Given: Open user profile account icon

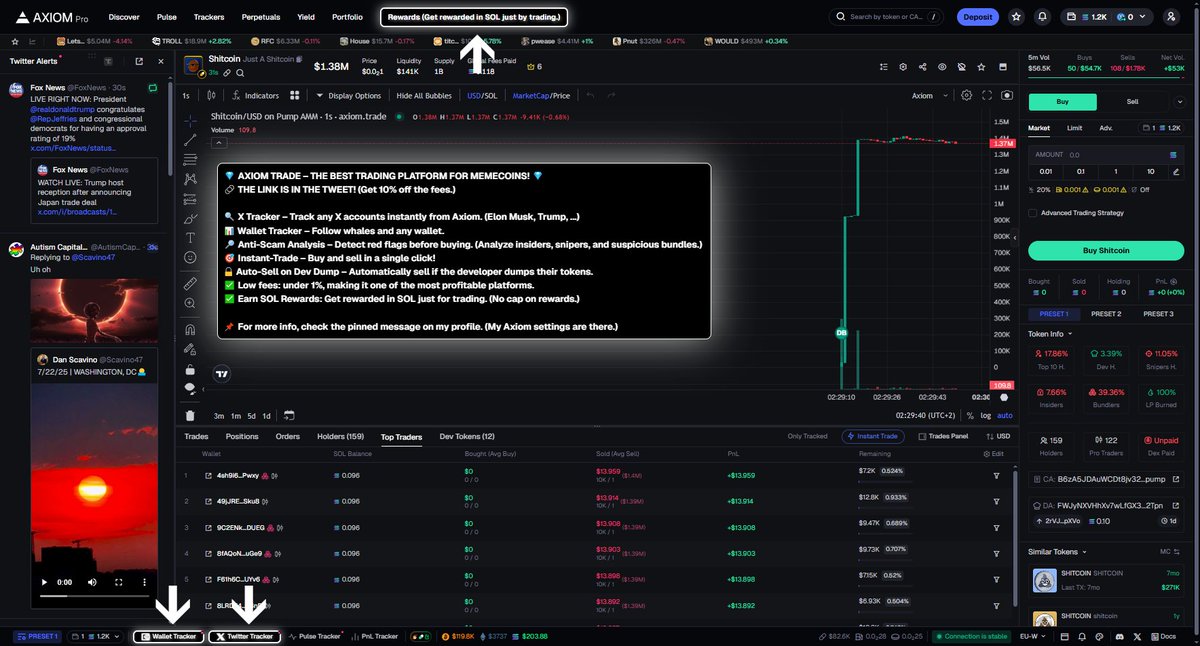Looking at the screenshot, I should (1171, 17).
